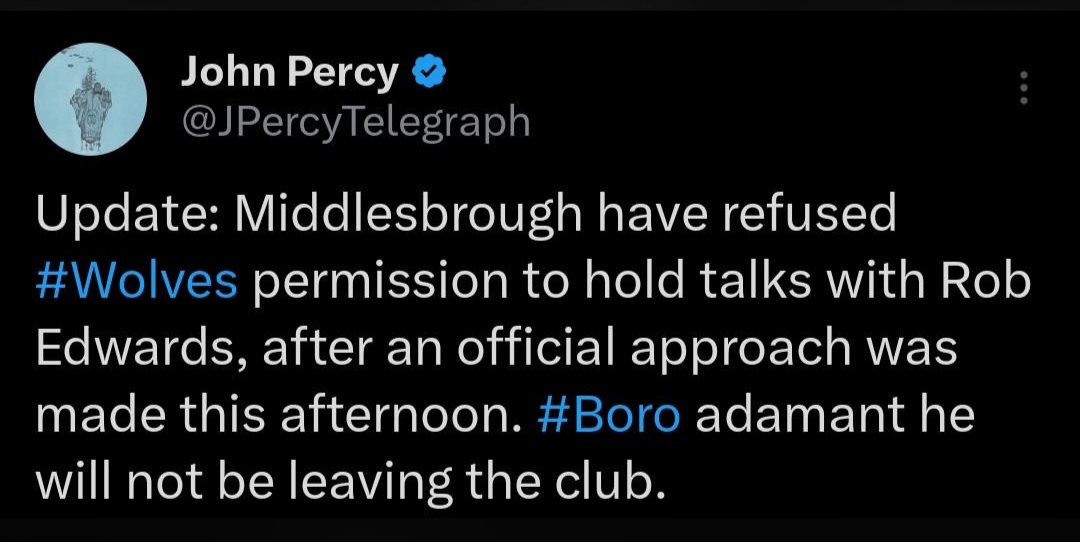Open John Percy's profile avatar picture
Screen dimensions: 1080x542
[x=90, y=98]
